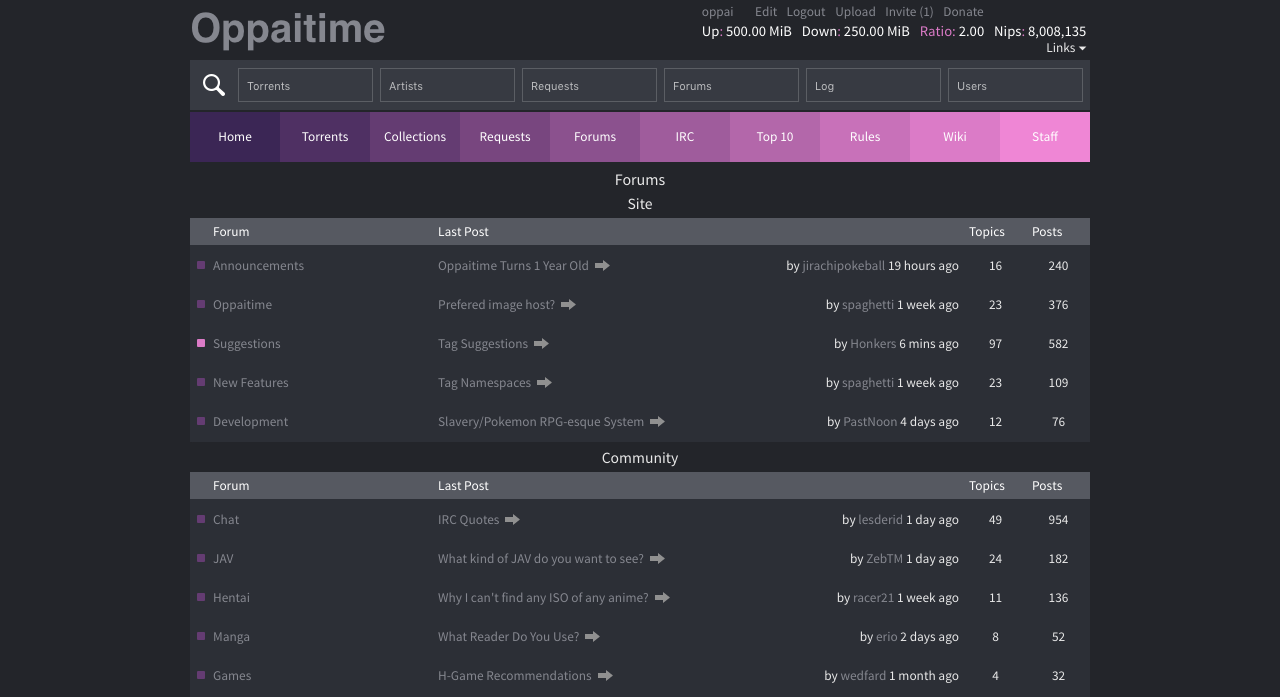Switch to the Staff tab

pyautogui.click(x=1045, y=137)
